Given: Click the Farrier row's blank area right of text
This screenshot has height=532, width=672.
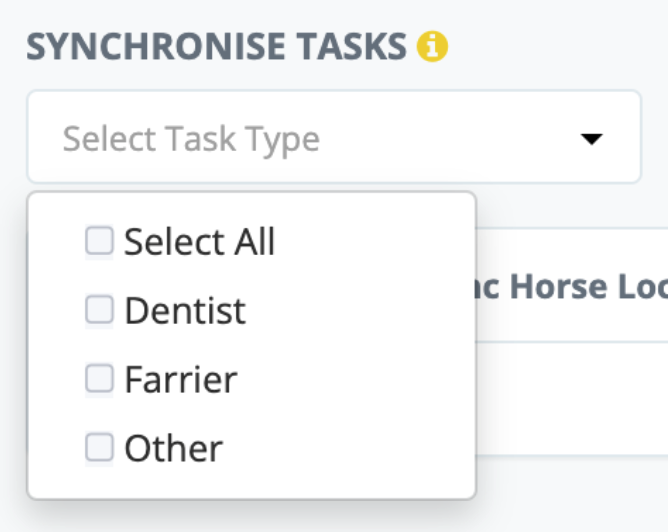Looking at the screenshot, I should [x=360, y=380].
